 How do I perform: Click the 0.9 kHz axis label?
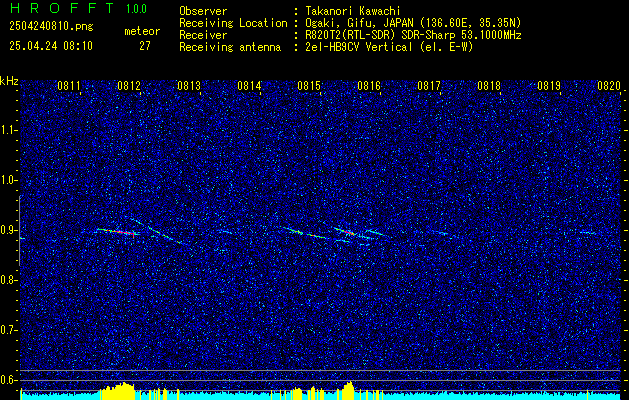click(x=9, y=230)
